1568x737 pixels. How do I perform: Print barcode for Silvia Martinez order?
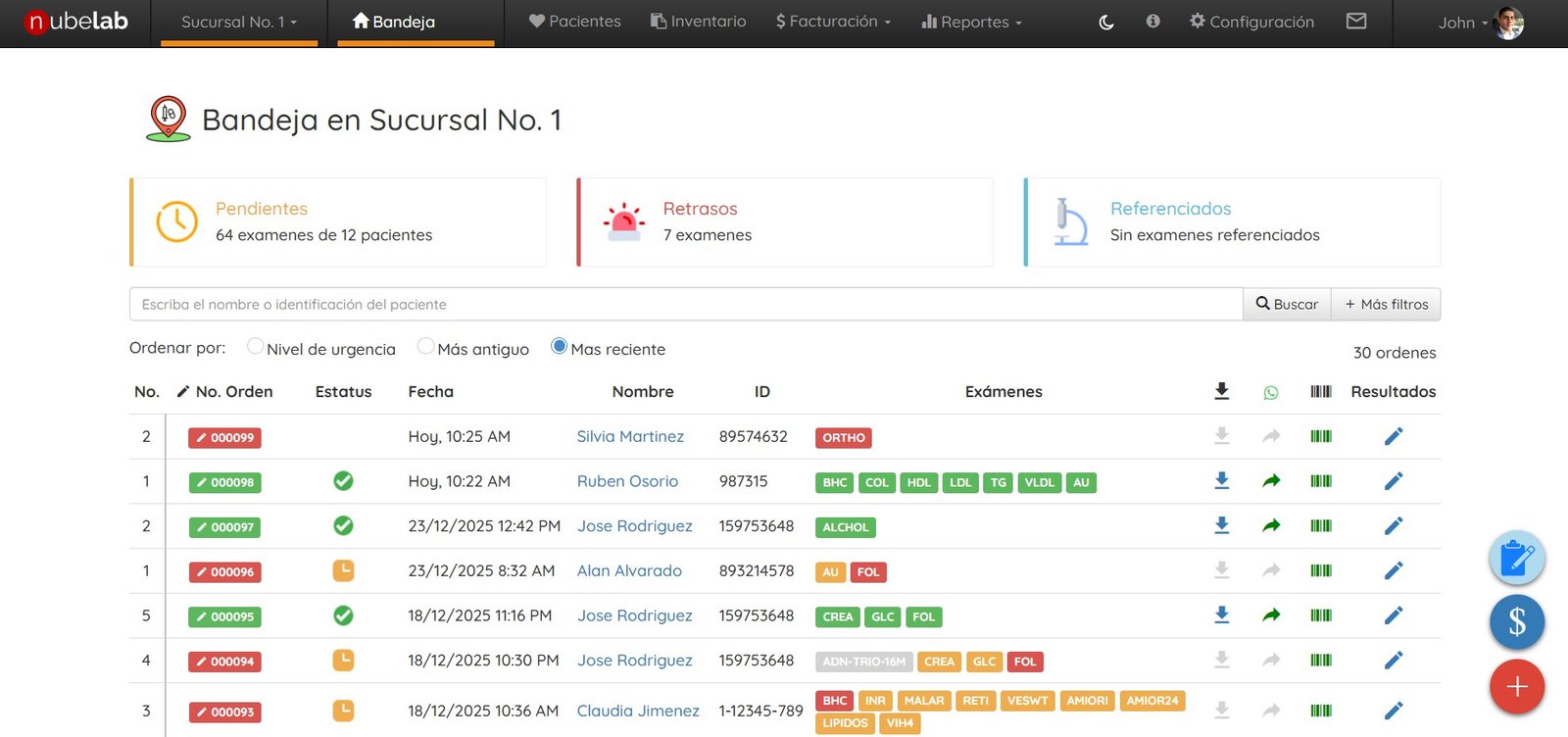[1320, 436]
